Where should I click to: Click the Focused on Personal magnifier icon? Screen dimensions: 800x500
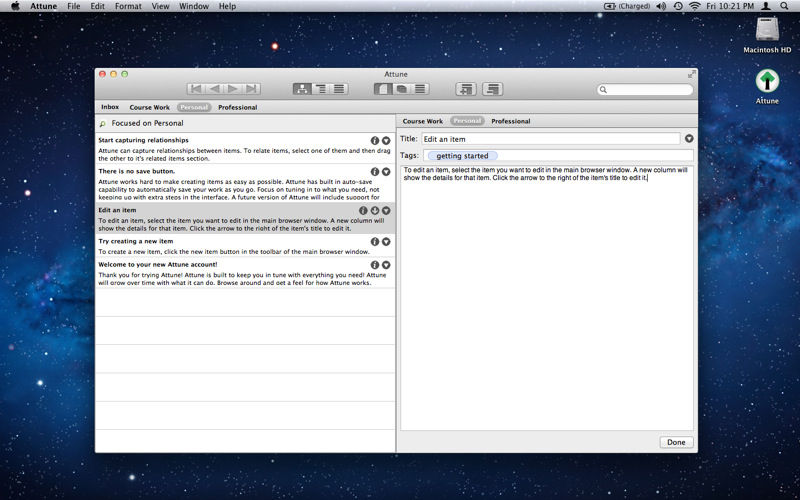103,123
